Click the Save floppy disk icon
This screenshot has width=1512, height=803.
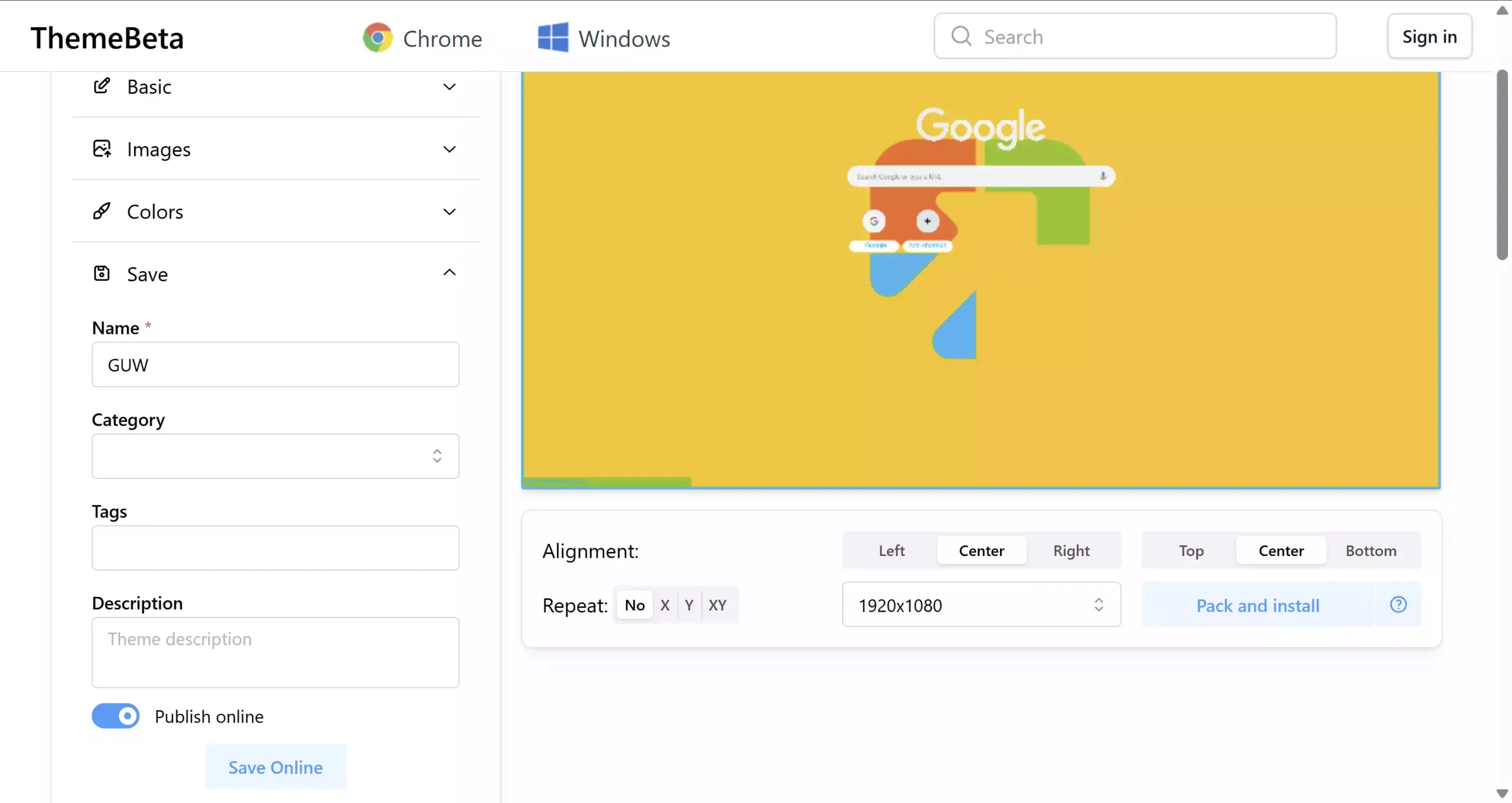point(102,273)
